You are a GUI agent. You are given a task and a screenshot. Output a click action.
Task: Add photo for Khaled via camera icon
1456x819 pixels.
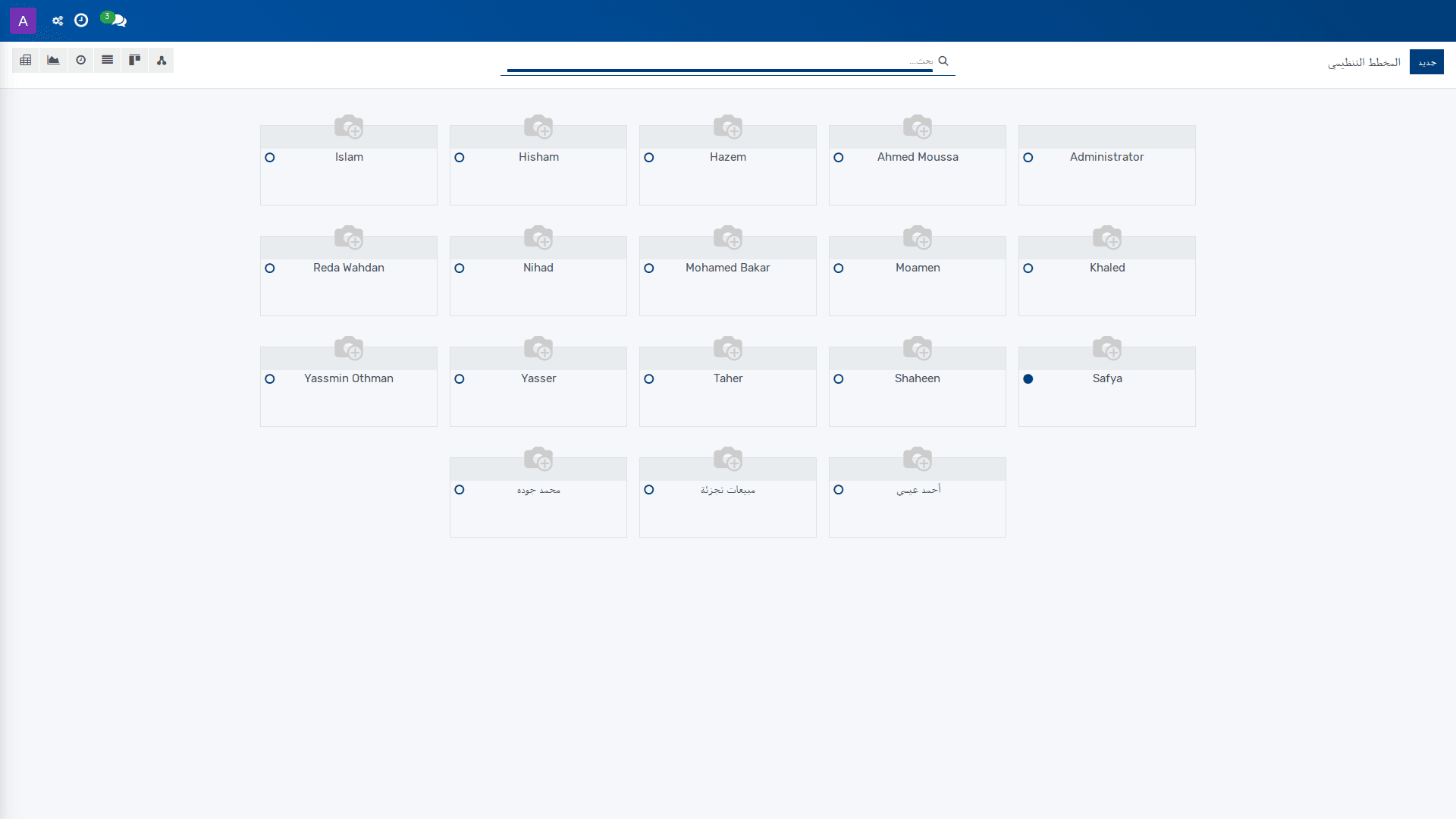coord(1107,237)
